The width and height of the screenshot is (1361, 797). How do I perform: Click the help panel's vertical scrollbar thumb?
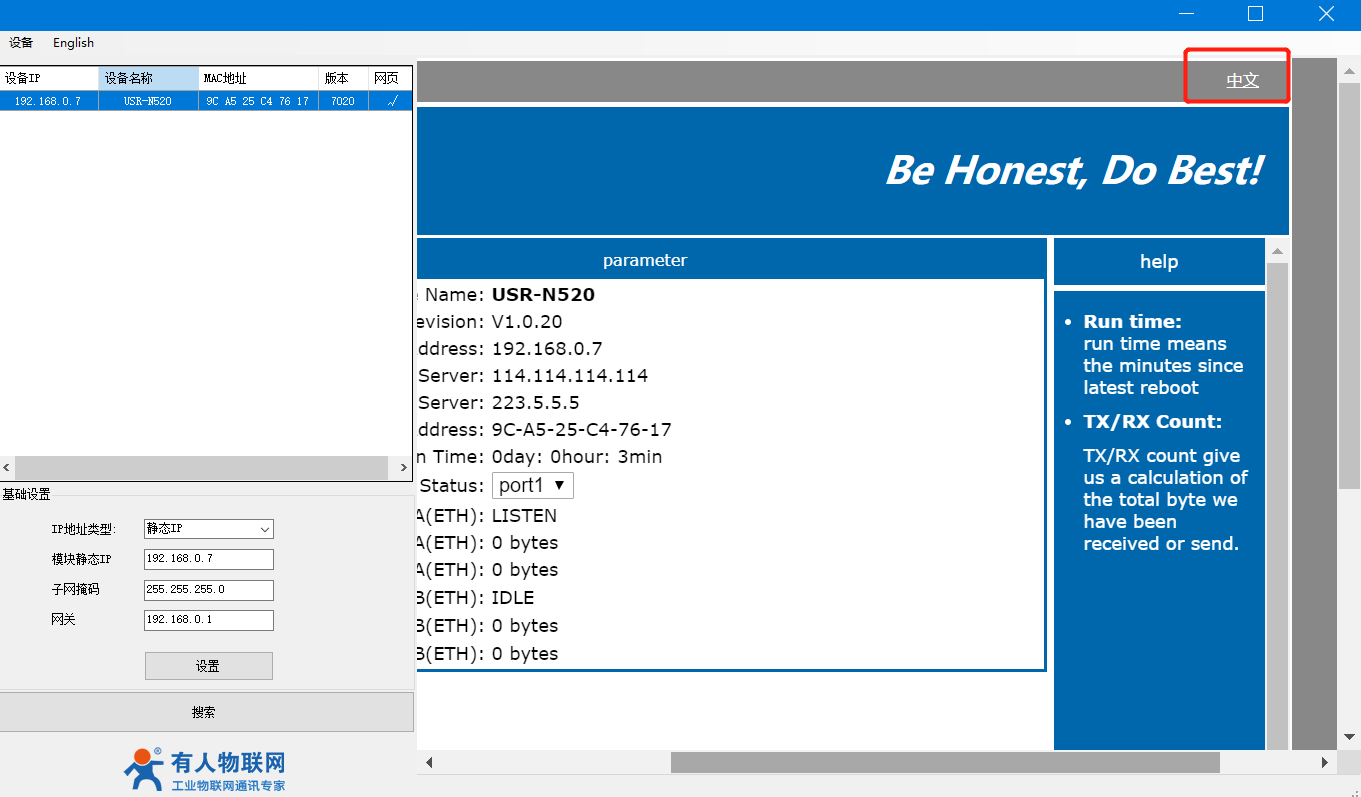pyautogui.click(x=1277, y=506)
